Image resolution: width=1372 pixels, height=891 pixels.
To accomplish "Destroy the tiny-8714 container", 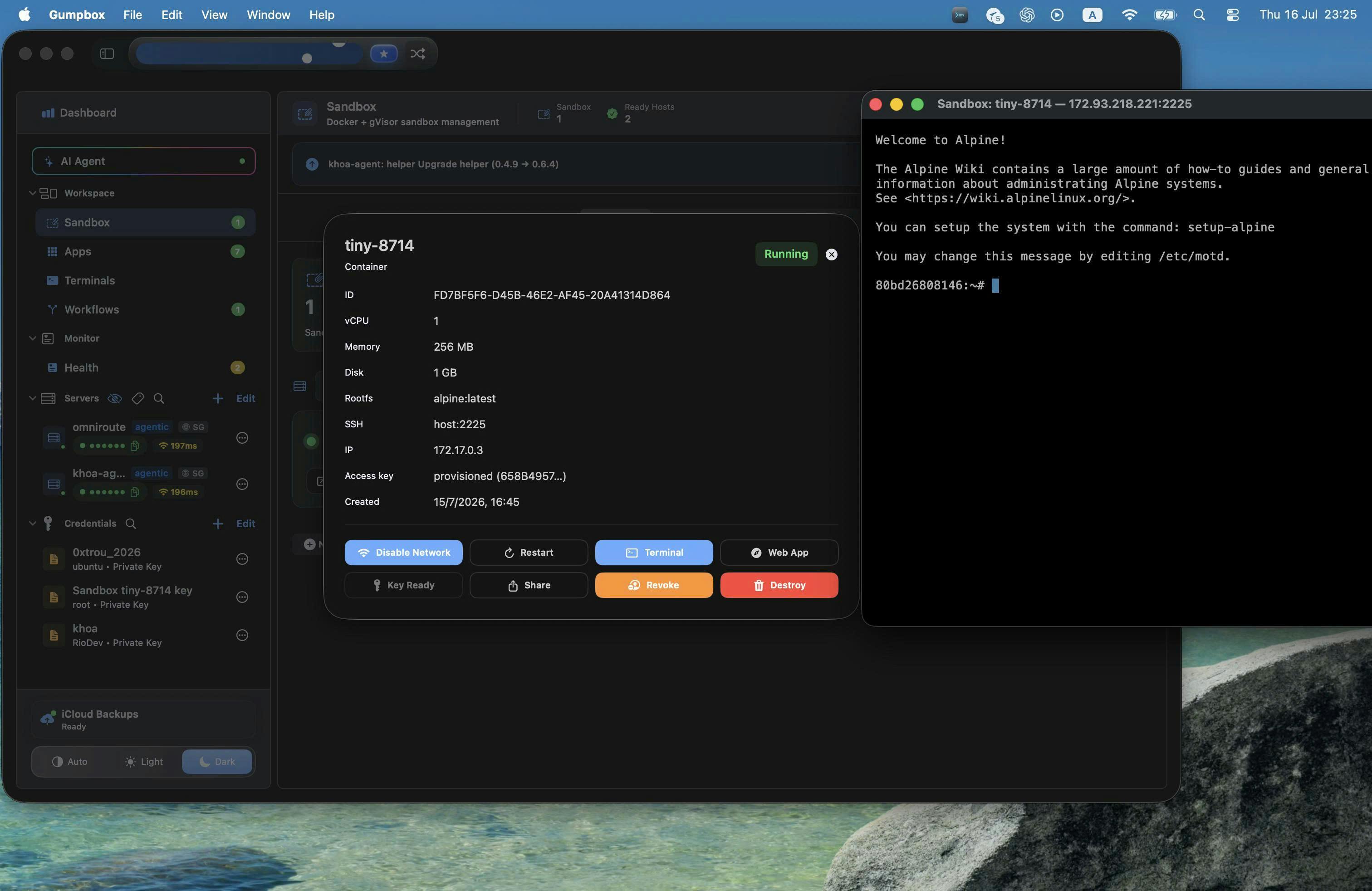I will tap(779, 586).
